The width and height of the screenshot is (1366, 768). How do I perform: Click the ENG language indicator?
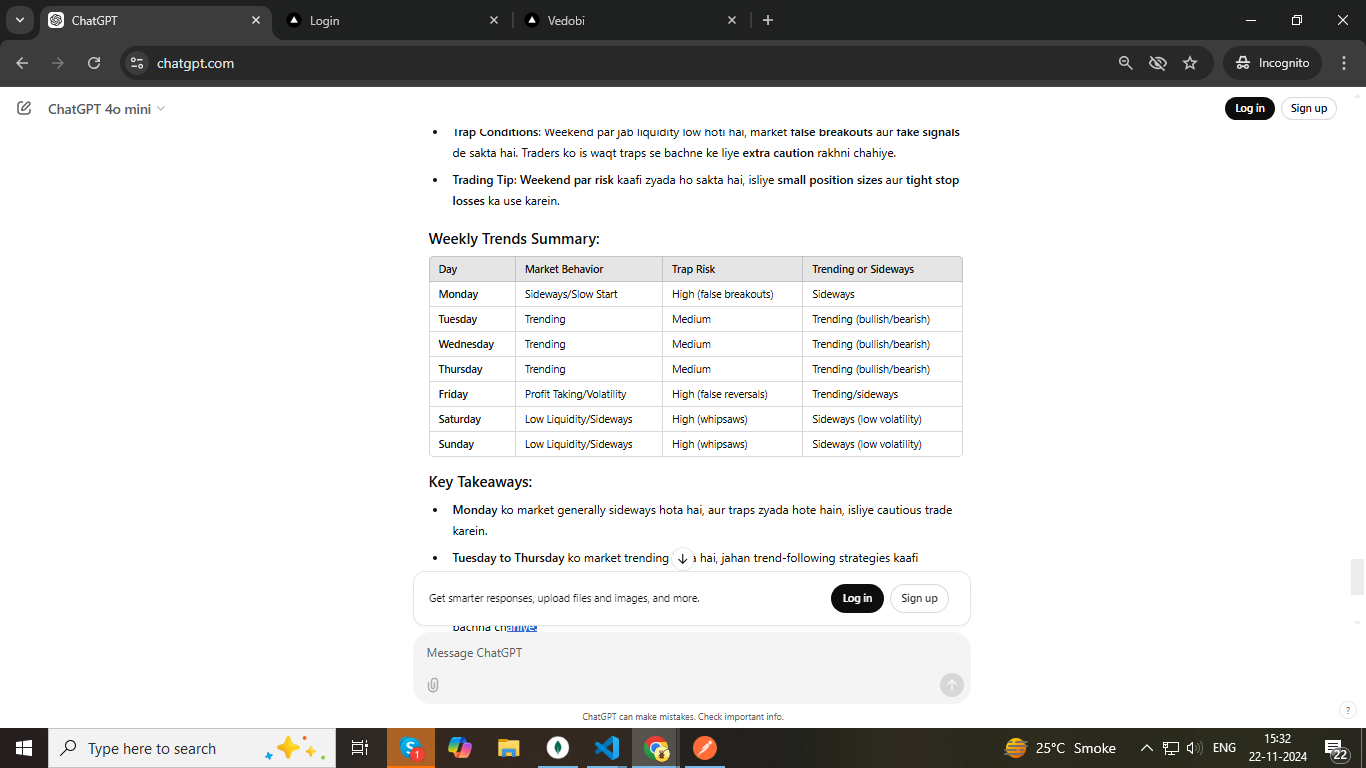1224,748
